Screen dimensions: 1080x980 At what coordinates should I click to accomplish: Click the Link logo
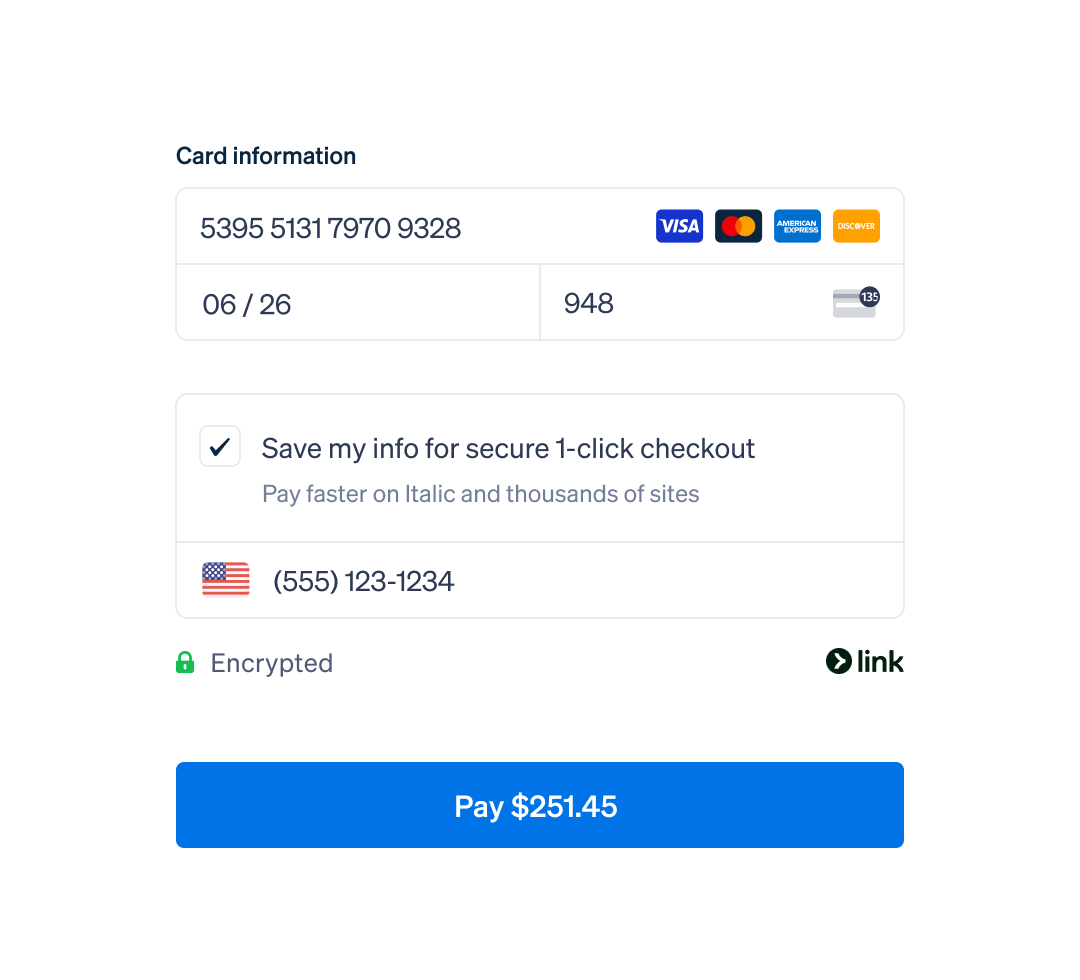click(864, 661)
